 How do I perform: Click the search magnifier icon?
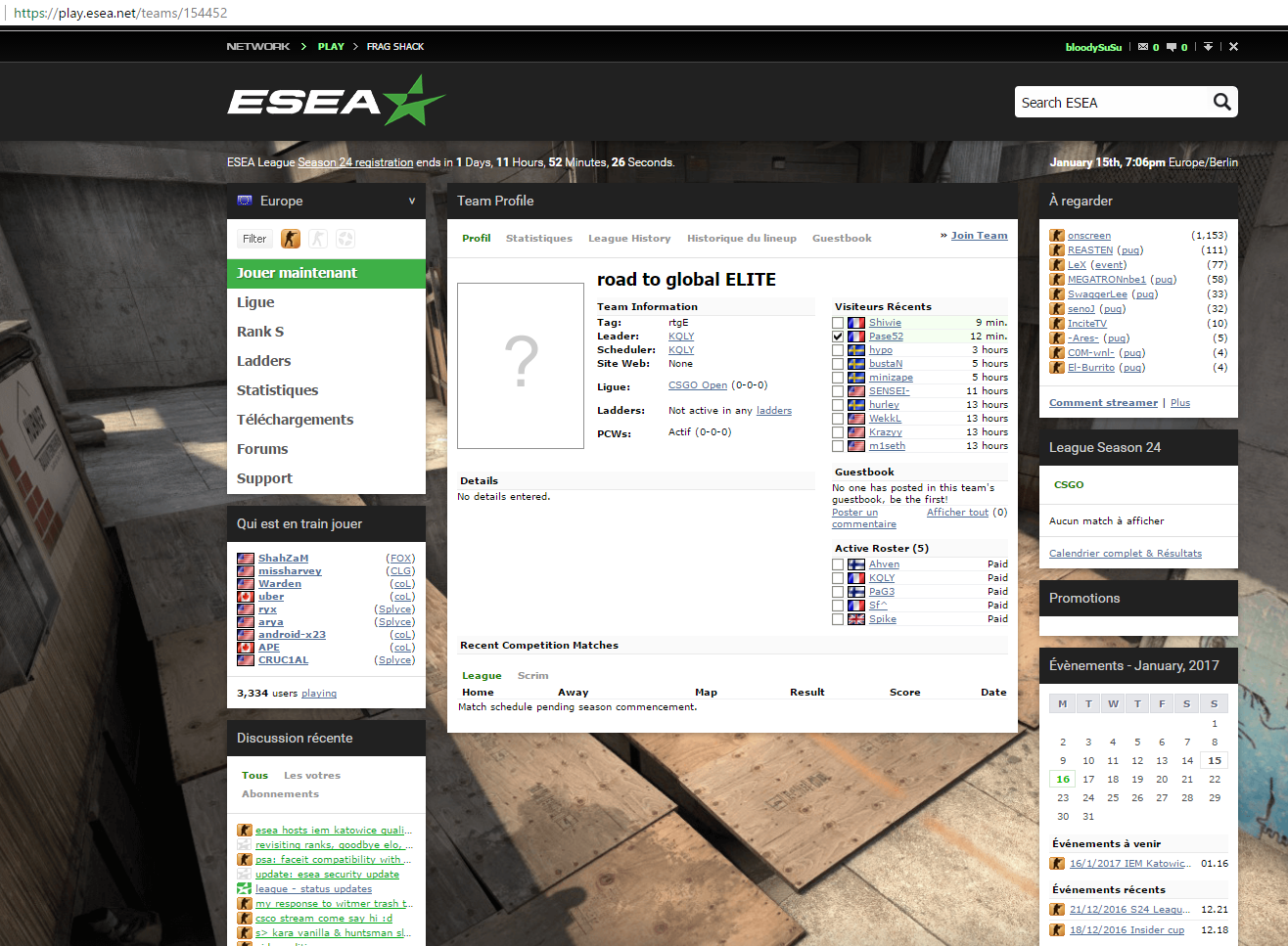tap(1221, 102)
